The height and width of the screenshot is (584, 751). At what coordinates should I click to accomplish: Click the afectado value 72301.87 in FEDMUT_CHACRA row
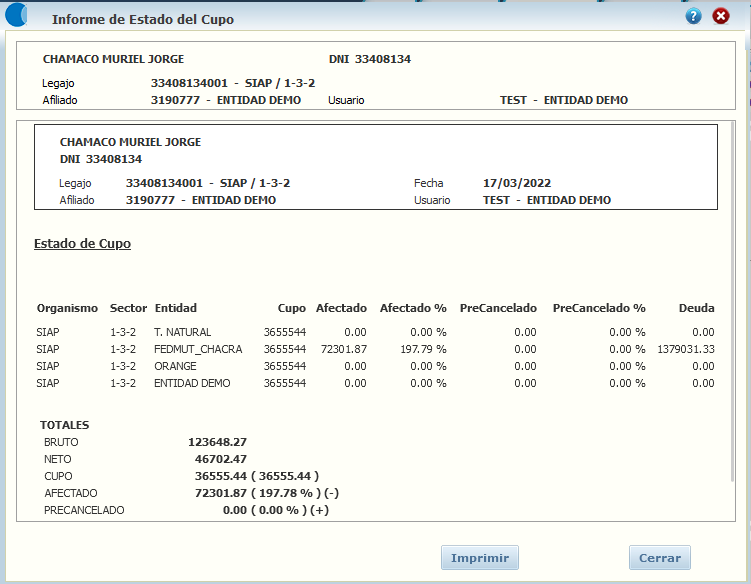(343, 349)
